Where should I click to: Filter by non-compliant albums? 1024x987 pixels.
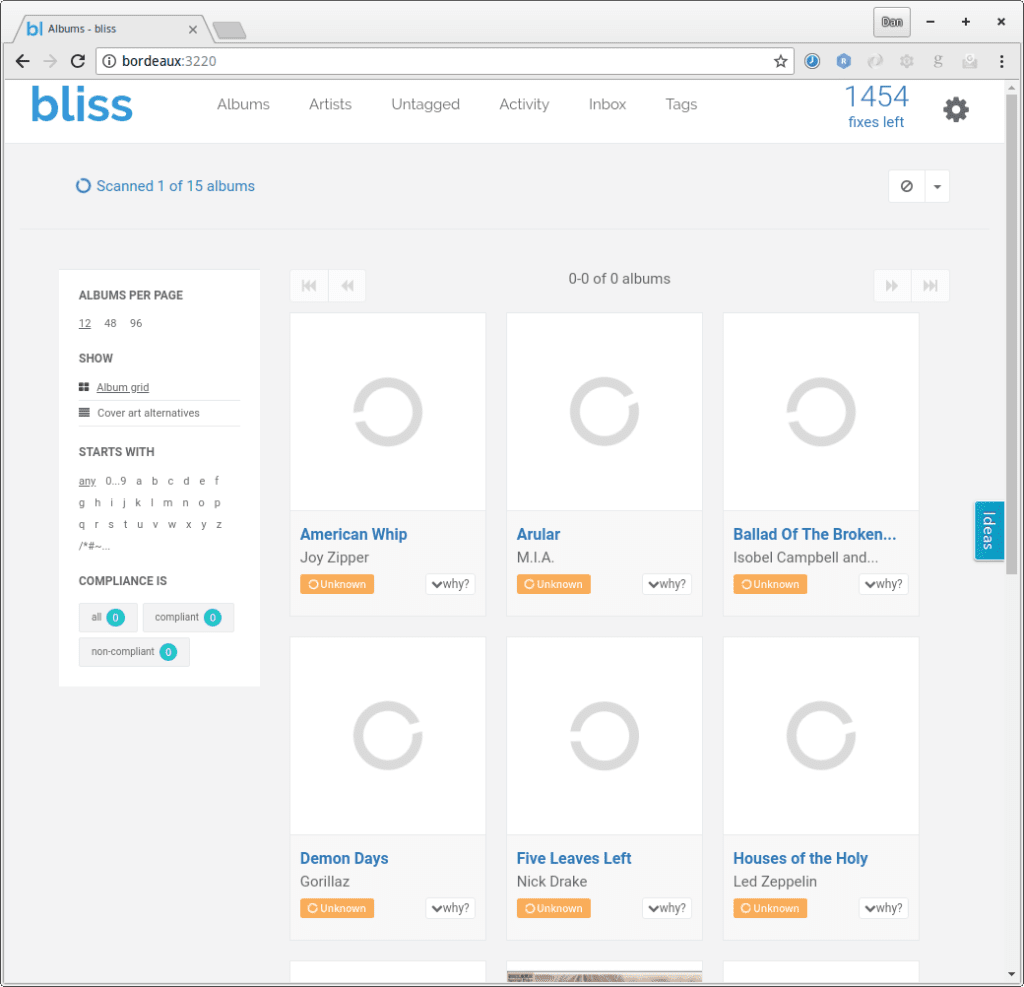134,652
